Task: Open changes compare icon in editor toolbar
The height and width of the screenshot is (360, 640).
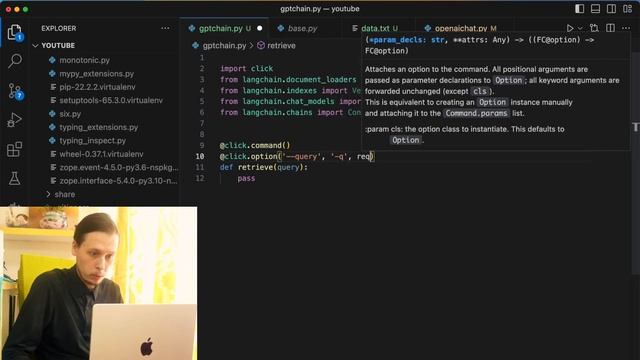Action: (594, 28)
